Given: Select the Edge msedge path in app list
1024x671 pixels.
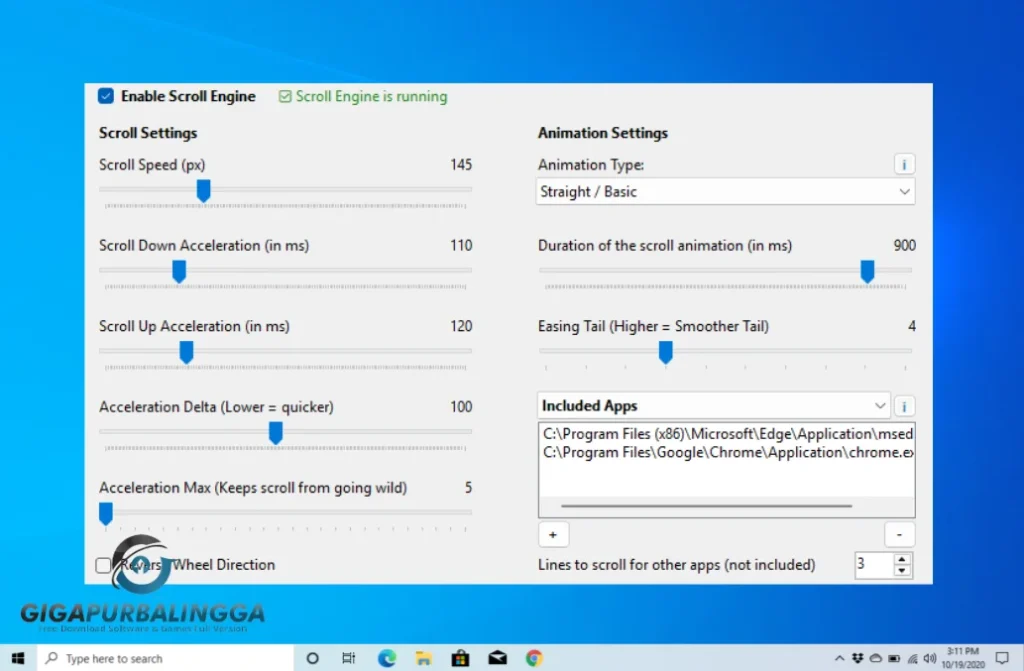Looking at the screenshot, I should click(727, 434).
